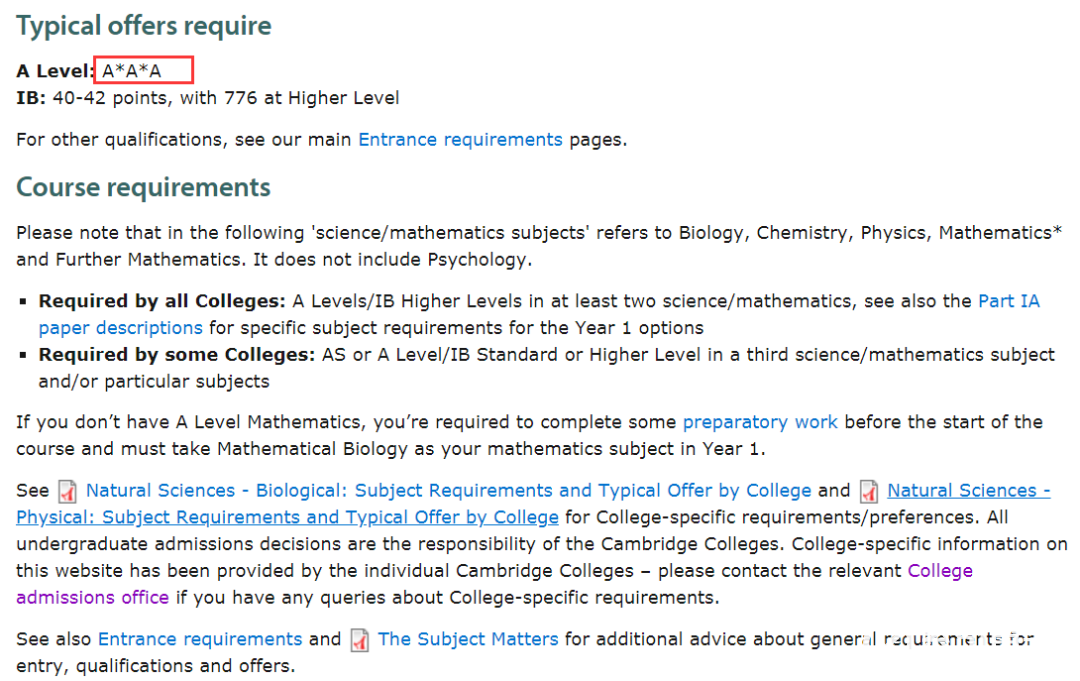Open Natural Sciences - Biological requirements link
Image resolution: width=1080 pixels, height=681 pixels.
pyautogui.click(x=448, y=490)
